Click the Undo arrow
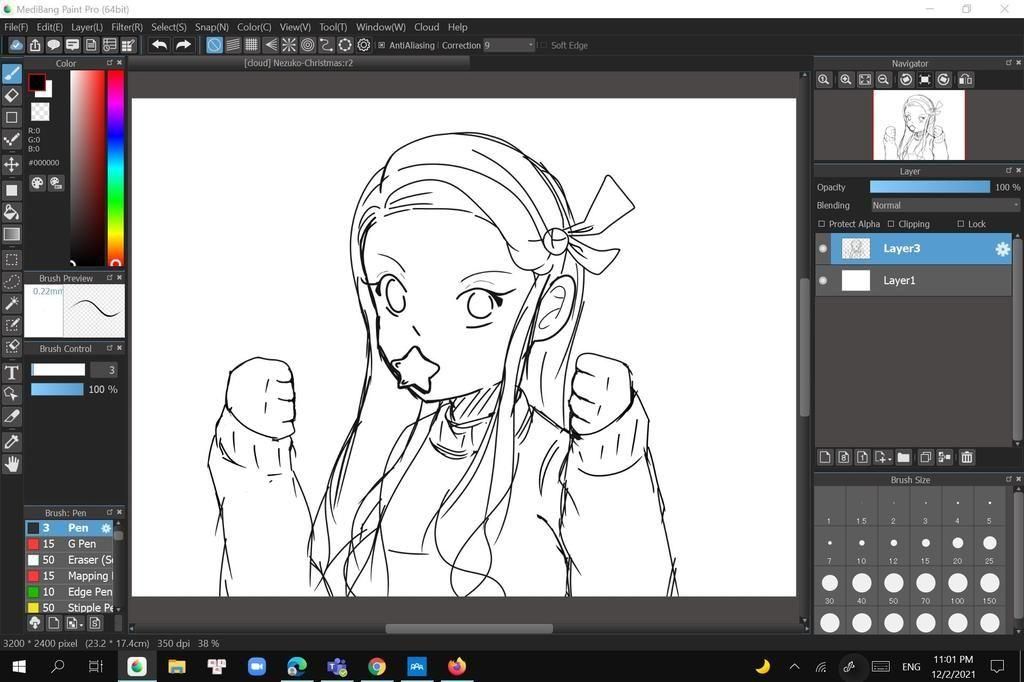Viewport: 1024px width, 682px height. click(159, 45)
